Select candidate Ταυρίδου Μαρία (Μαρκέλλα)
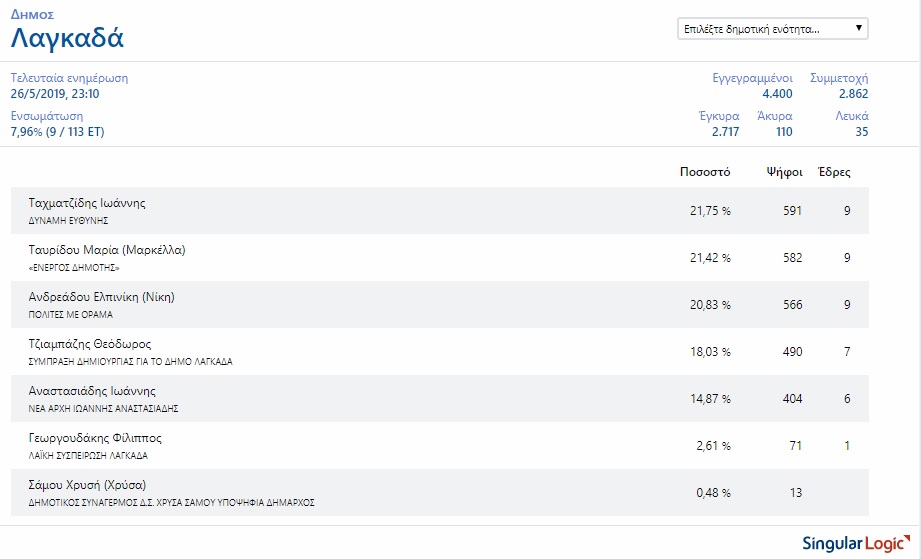Screen dimensions: 921x559 point(107,250)
